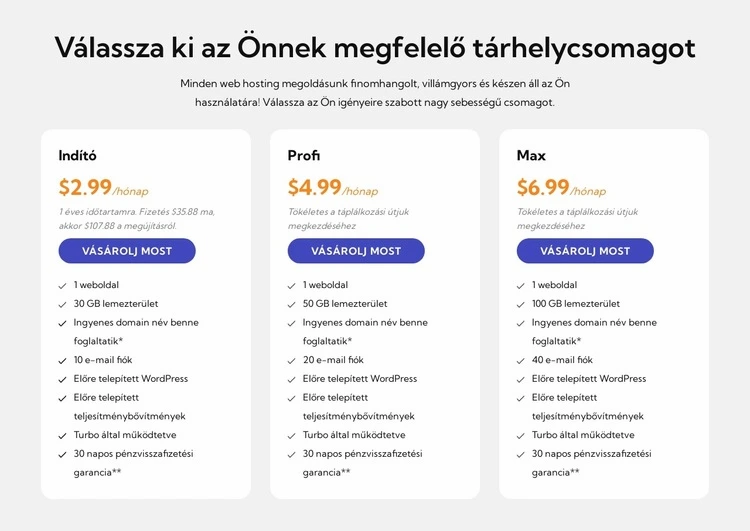
Task: Click the checkmark next to 10 e-mail fiók
Action: click(64, 360)
